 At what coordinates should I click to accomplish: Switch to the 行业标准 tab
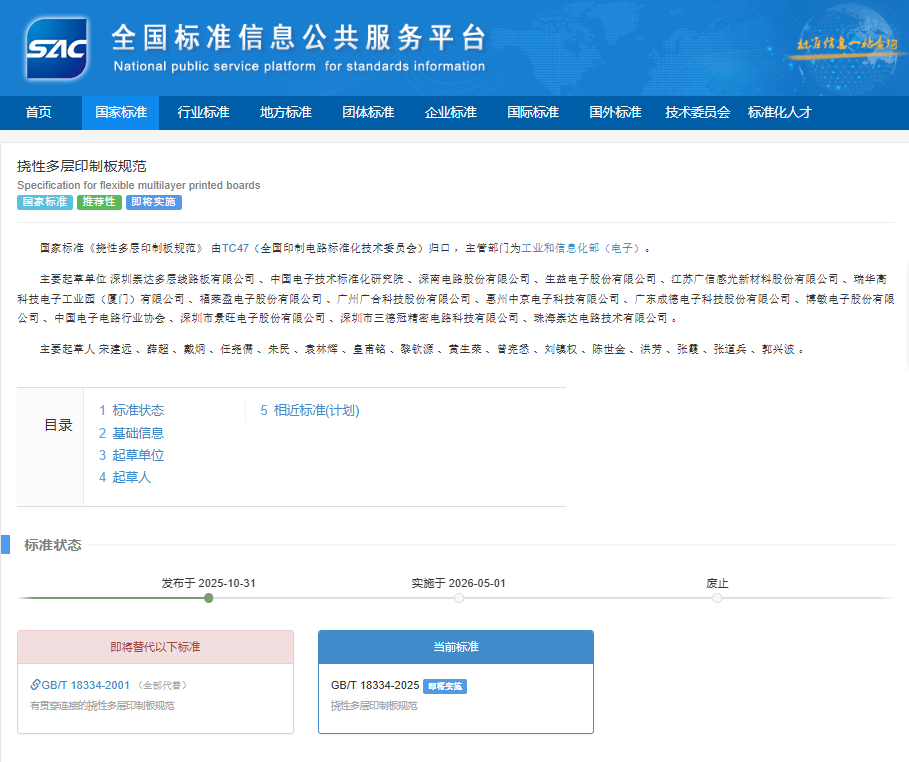coord(203,112)
